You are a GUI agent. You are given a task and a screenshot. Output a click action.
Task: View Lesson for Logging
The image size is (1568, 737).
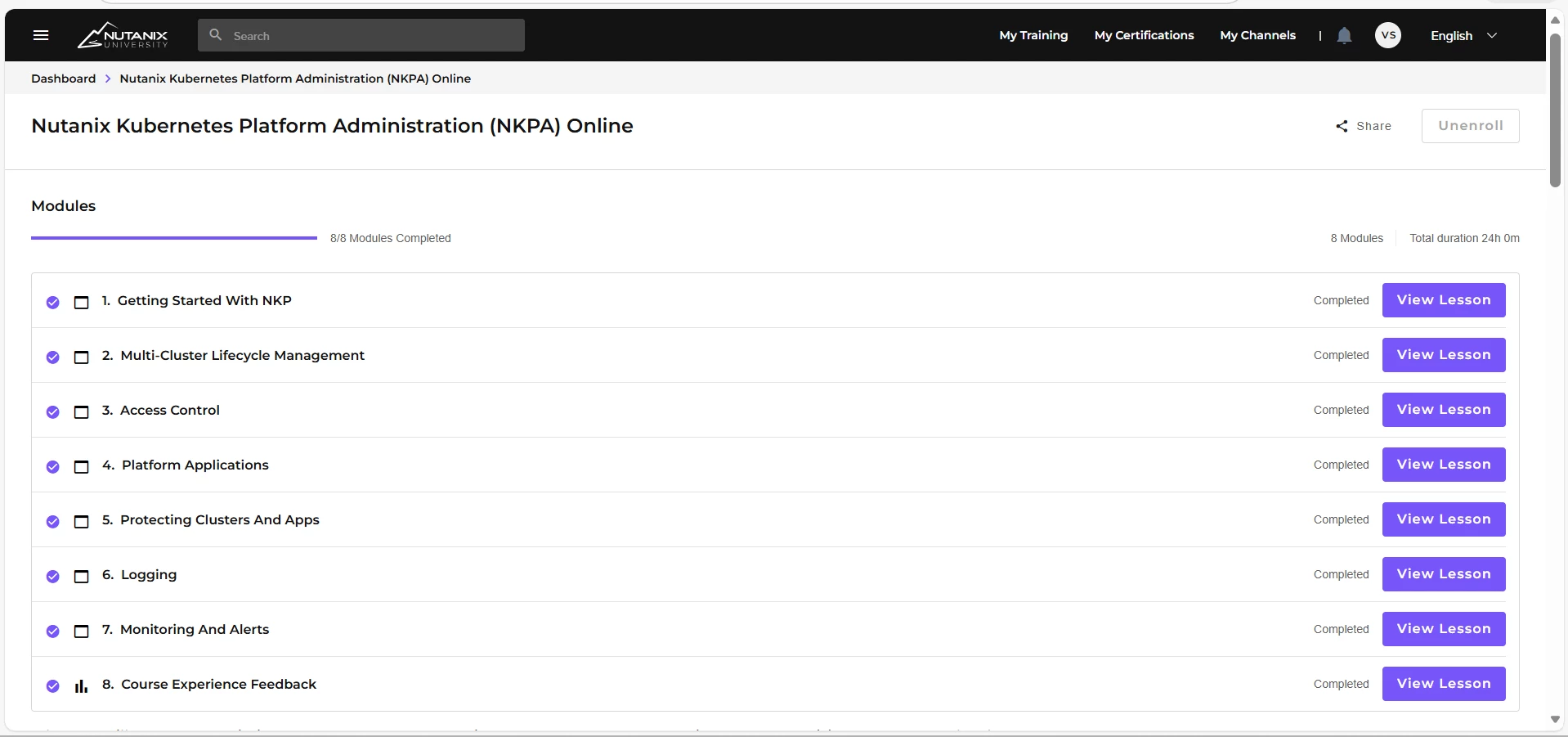pyautogui.click(x=1444, y=574)
